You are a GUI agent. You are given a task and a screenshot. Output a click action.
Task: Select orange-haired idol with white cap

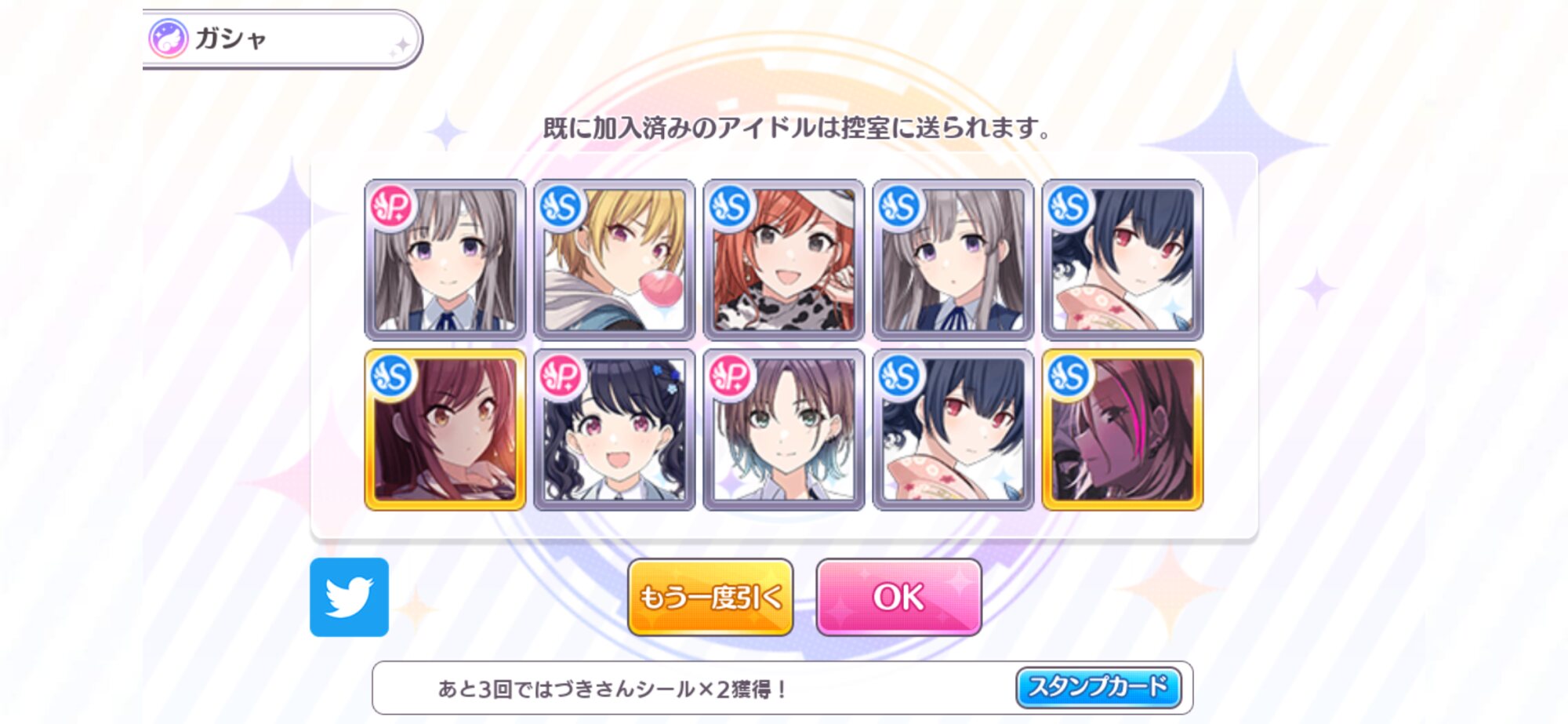[784, 260]
